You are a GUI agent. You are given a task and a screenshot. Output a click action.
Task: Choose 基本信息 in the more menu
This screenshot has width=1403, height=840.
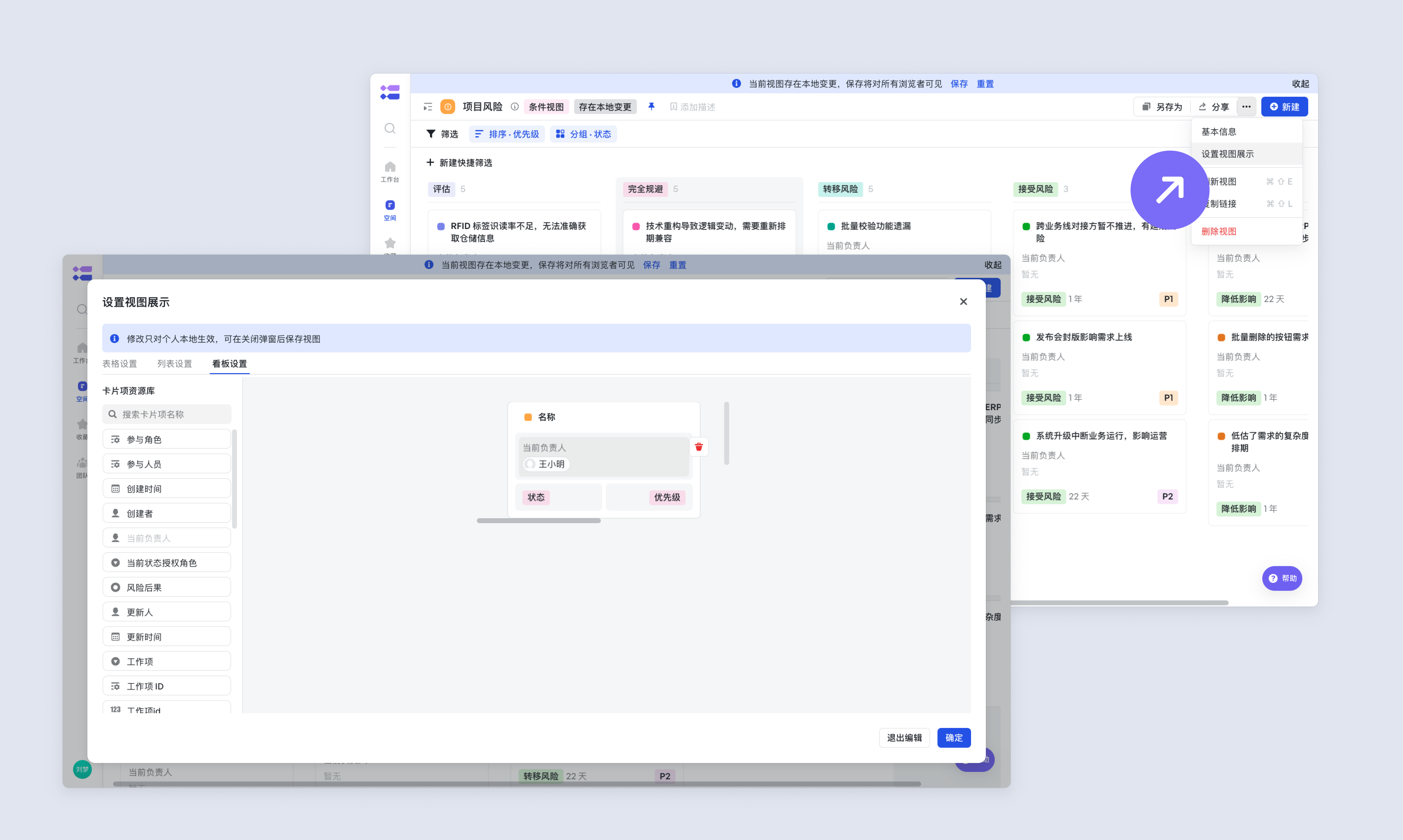(x=1247, y=131)
